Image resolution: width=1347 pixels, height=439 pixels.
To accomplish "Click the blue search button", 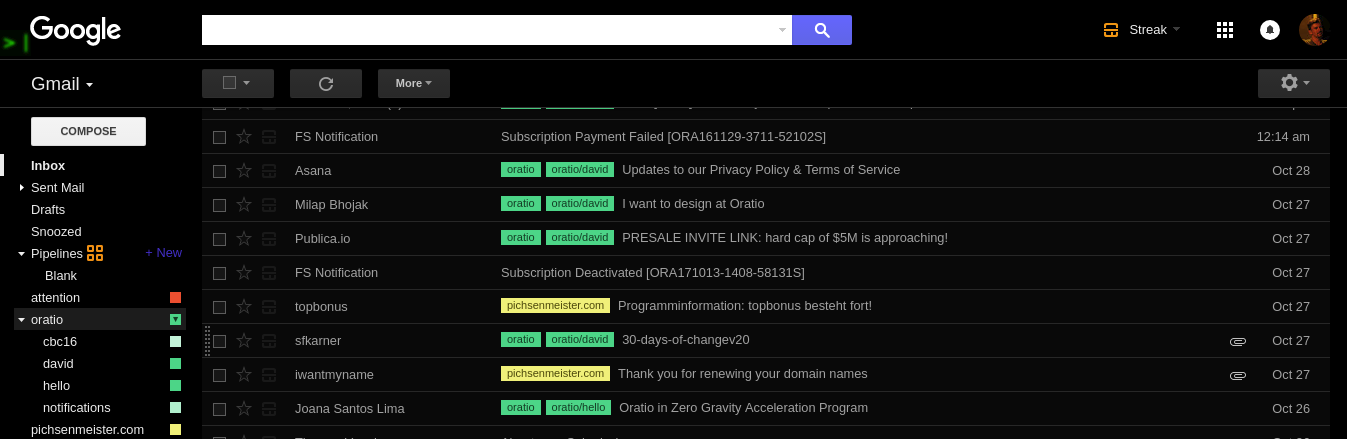I will [x=821, y=30].
